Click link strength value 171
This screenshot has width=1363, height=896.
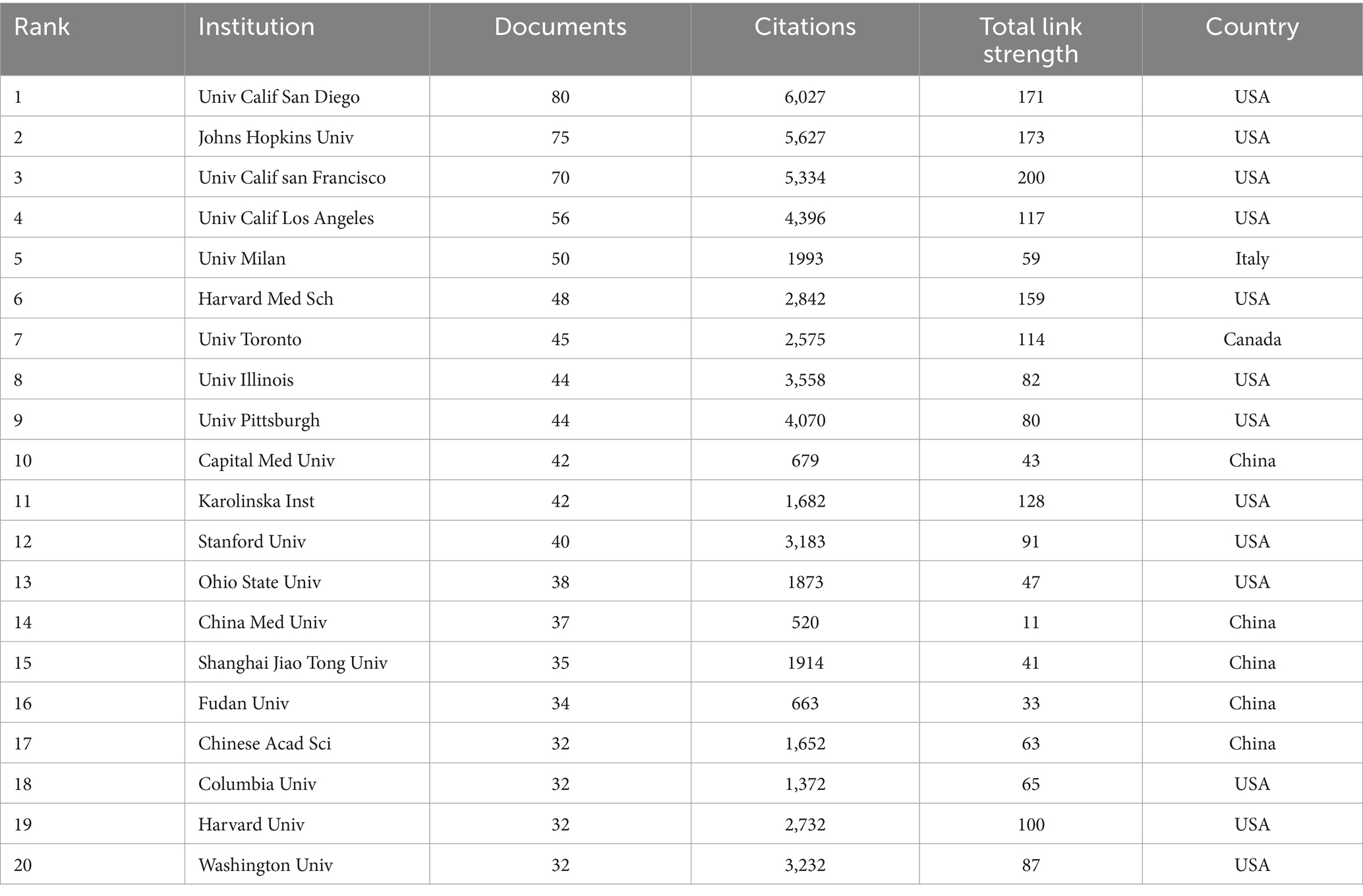1031,97
